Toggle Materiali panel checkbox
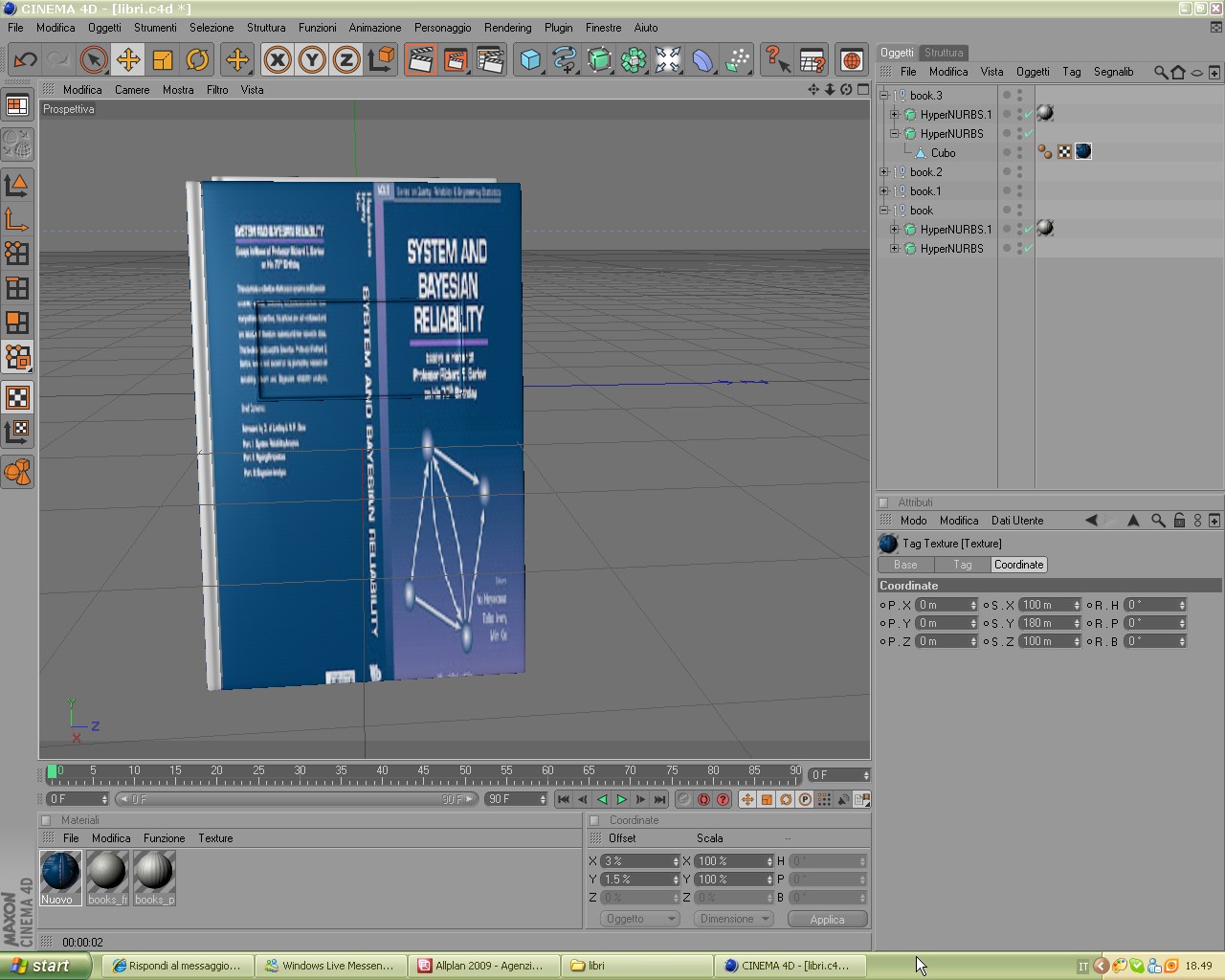1225x980 pixels. 46,820
